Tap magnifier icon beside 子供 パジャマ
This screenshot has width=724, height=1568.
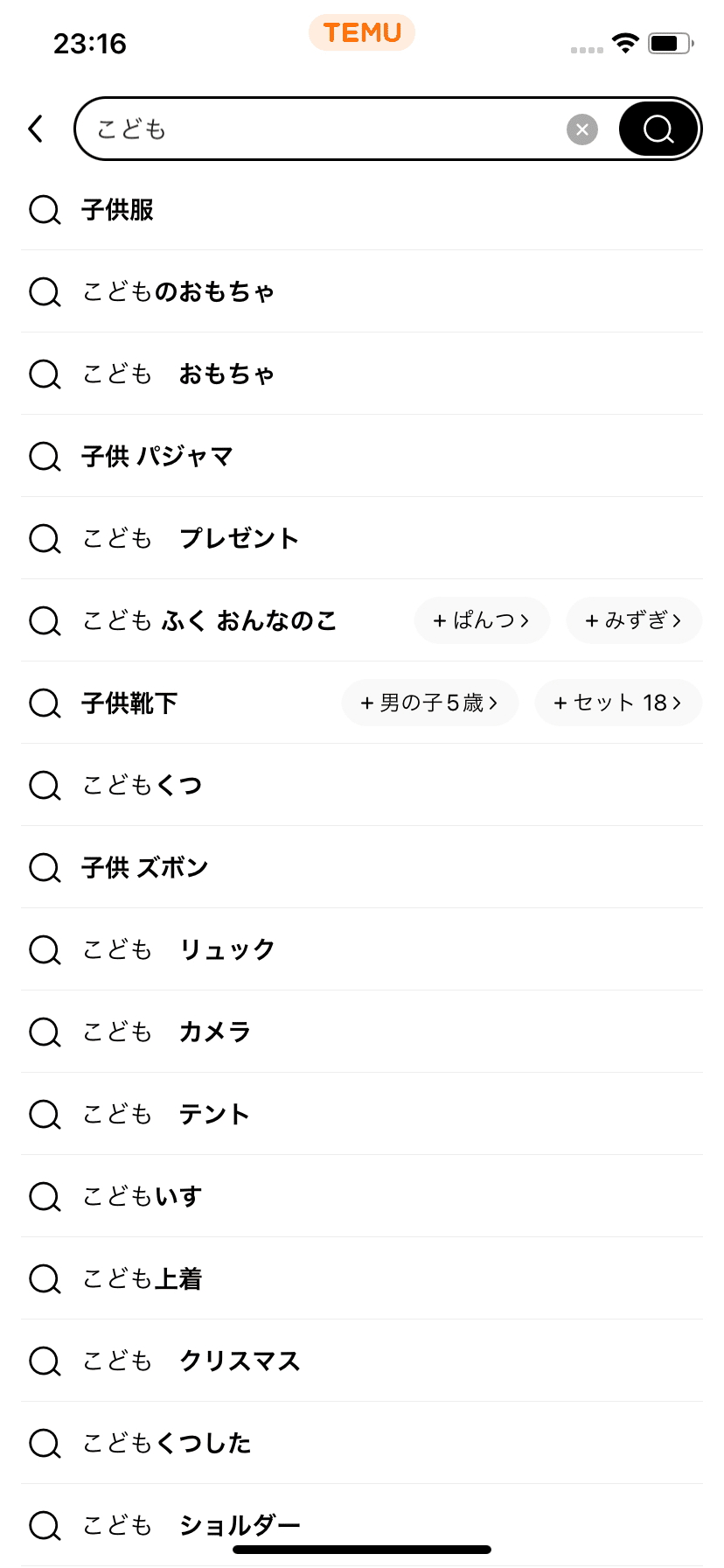tap(45, 457)
